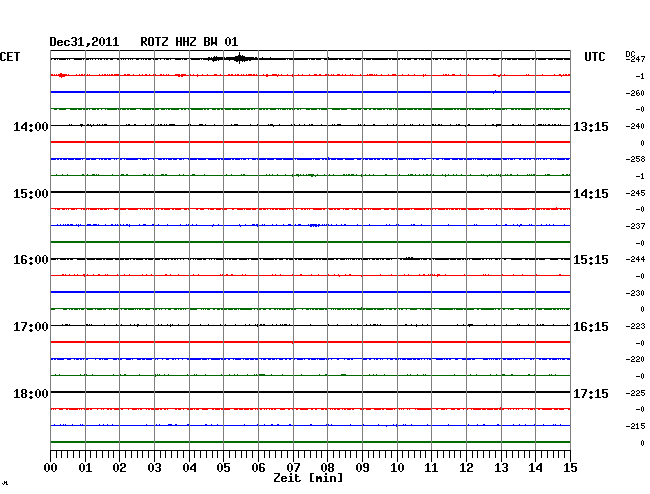Click the date label "Dec31,2011"
650x494 pixels.
click(84, 42)
